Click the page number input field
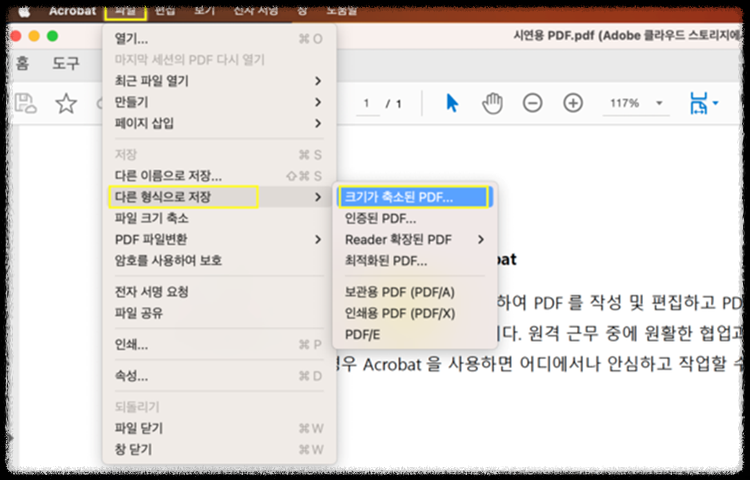The height and width of the screenshot is (480, 750). (x=367, y=104)
